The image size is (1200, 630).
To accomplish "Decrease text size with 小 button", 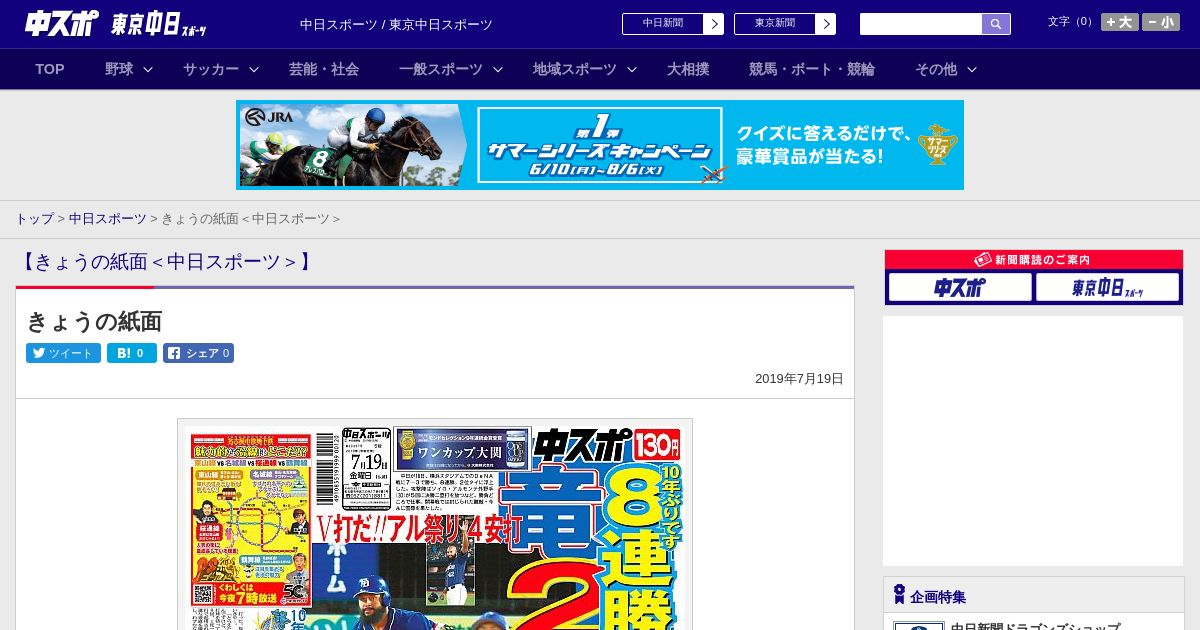I will 1161,22.
